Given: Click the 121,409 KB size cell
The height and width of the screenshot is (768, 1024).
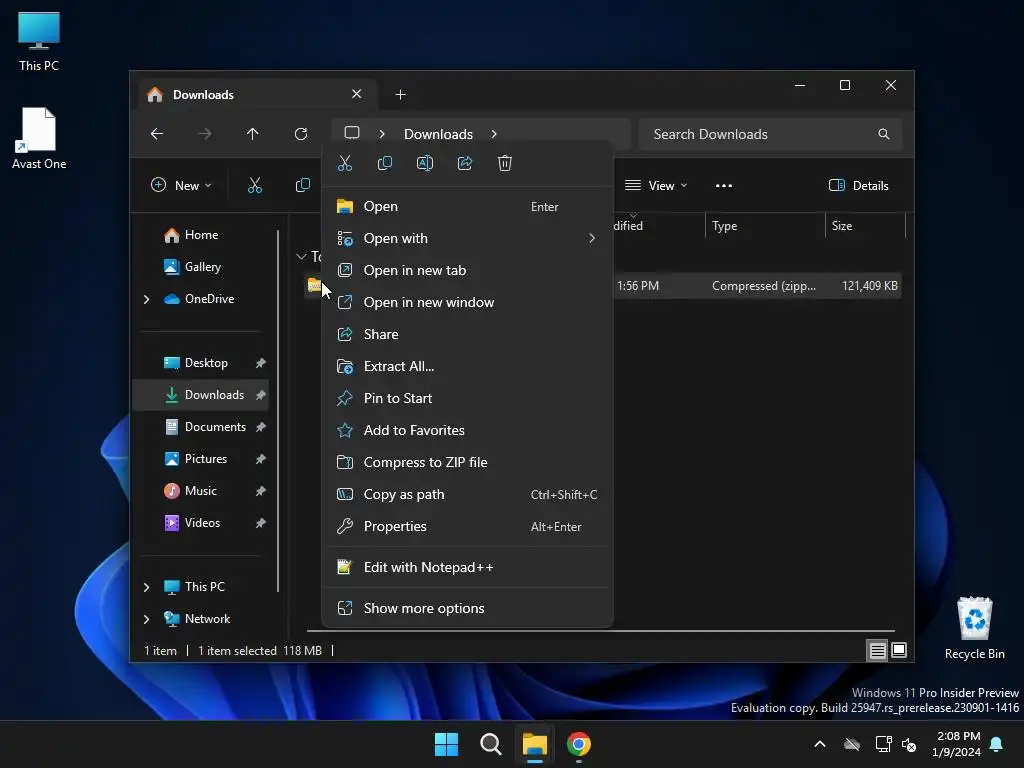Looking at the screenshot, I should 869,286.
